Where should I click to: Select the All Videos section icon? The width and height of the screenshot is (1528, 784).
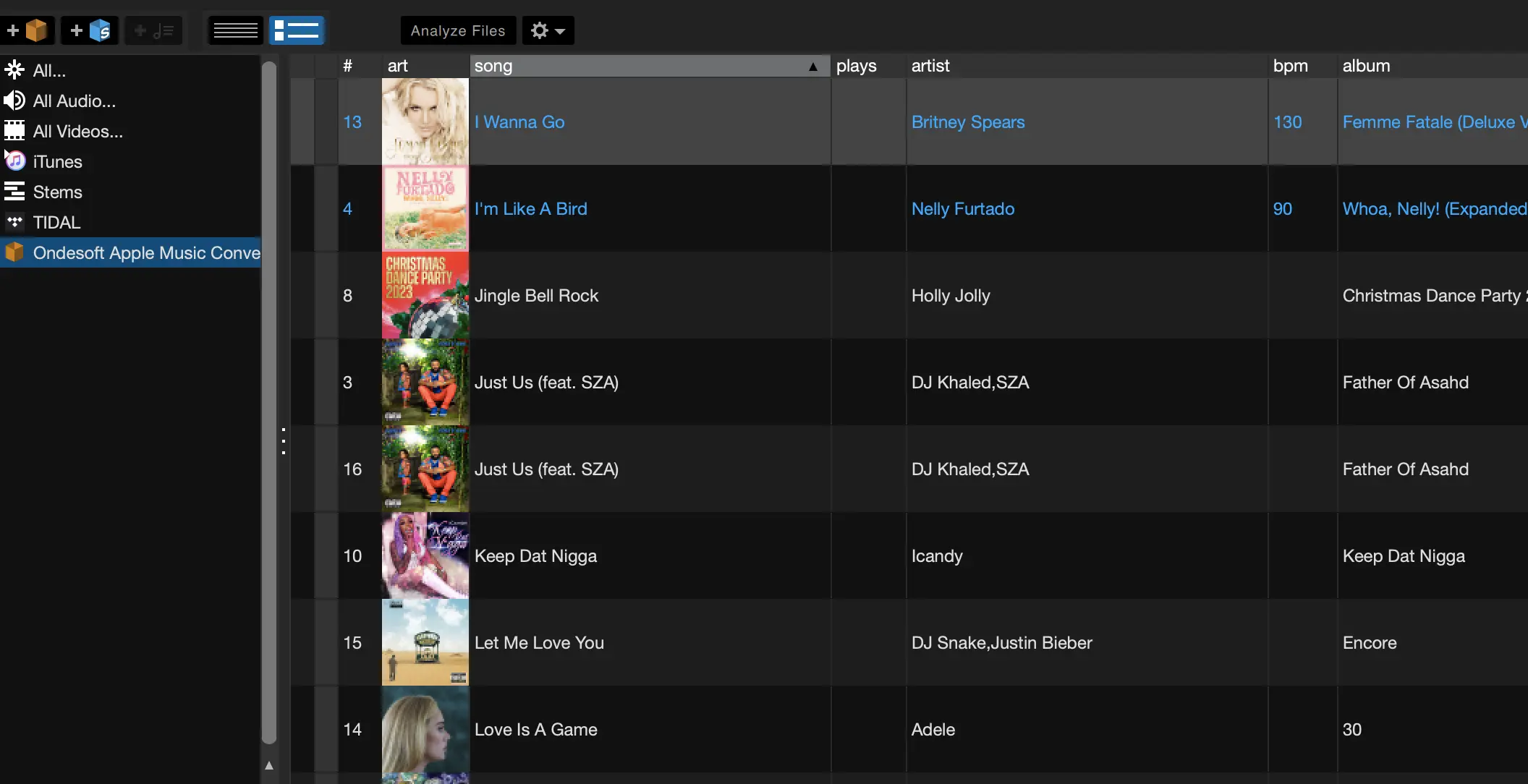click(15, 131)
